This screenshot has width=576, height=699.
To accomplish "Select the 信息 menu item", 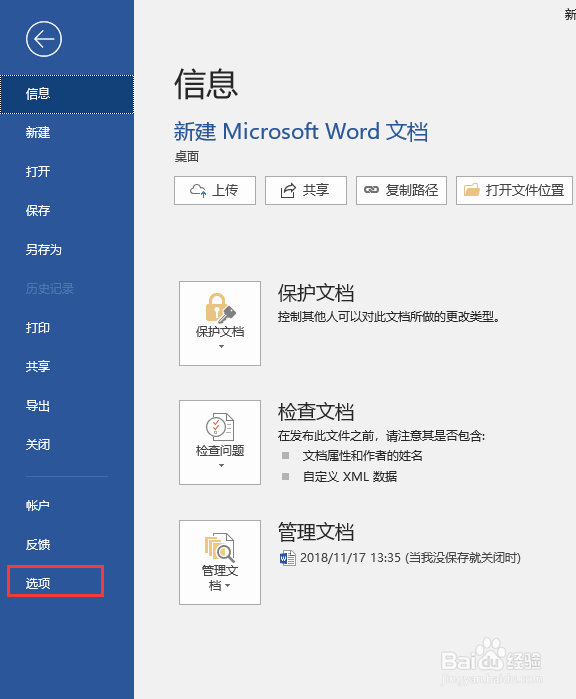I will (67, 94).
